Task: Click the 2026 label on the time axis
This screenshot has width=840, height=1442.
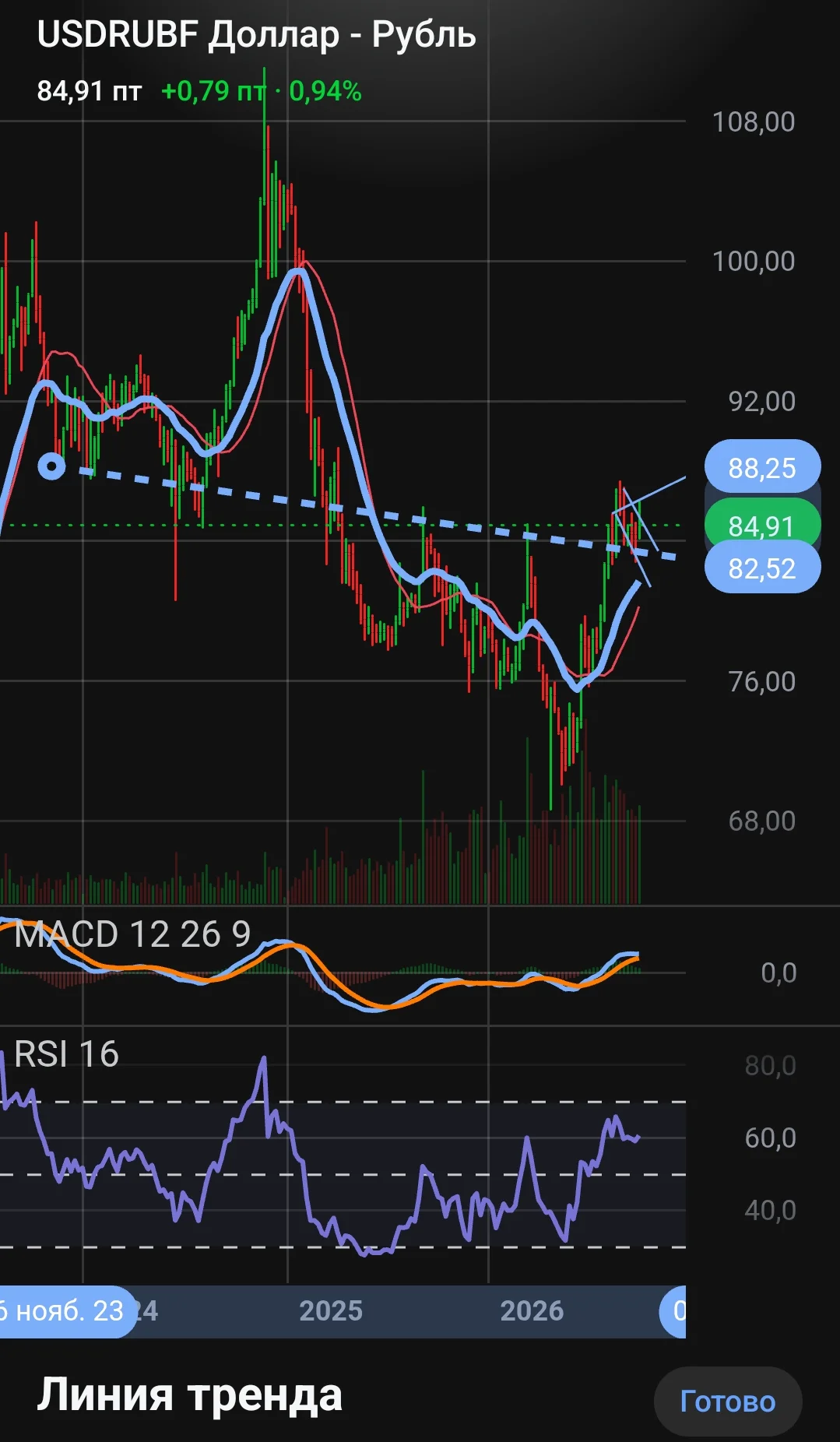Action: coord(532,1310)
